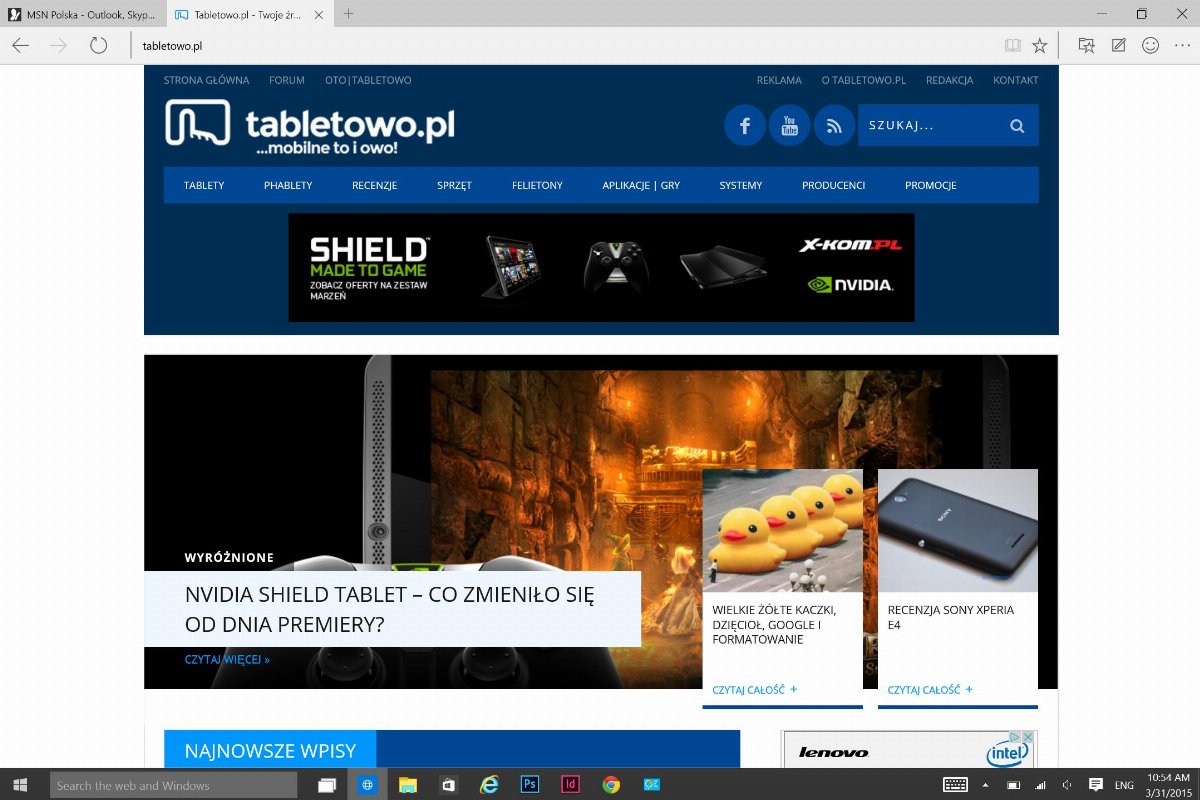Open the RSS feed icon

pyautogui.click(x=834, y=126)
